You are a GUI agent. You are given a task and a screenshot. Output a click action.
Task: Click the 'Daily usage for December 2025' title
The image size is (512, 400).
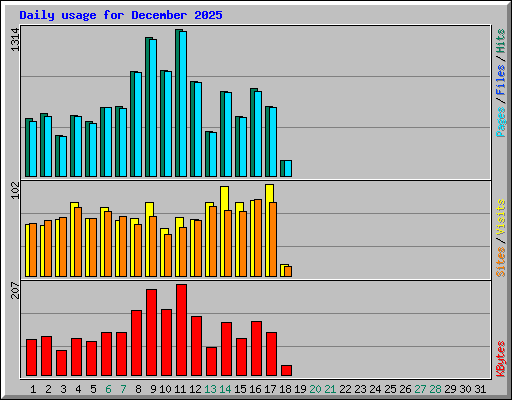(121, 15)
